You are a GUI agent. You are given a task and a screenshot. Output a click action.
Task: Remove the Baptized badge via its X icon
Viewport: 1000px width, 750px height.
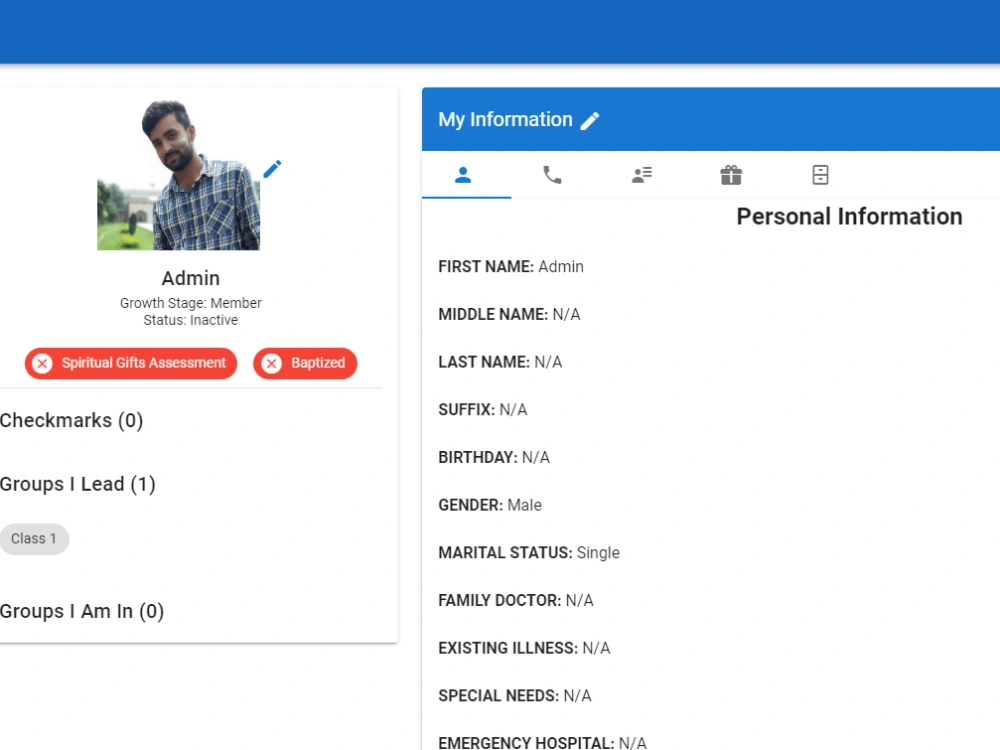coord(271,363)
